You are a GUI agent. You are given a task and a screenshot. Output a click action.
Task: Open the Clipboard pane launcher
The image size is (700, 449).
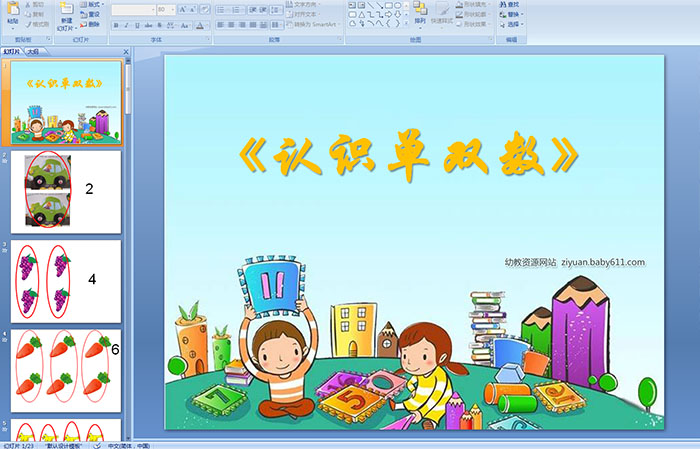point(48,40)
